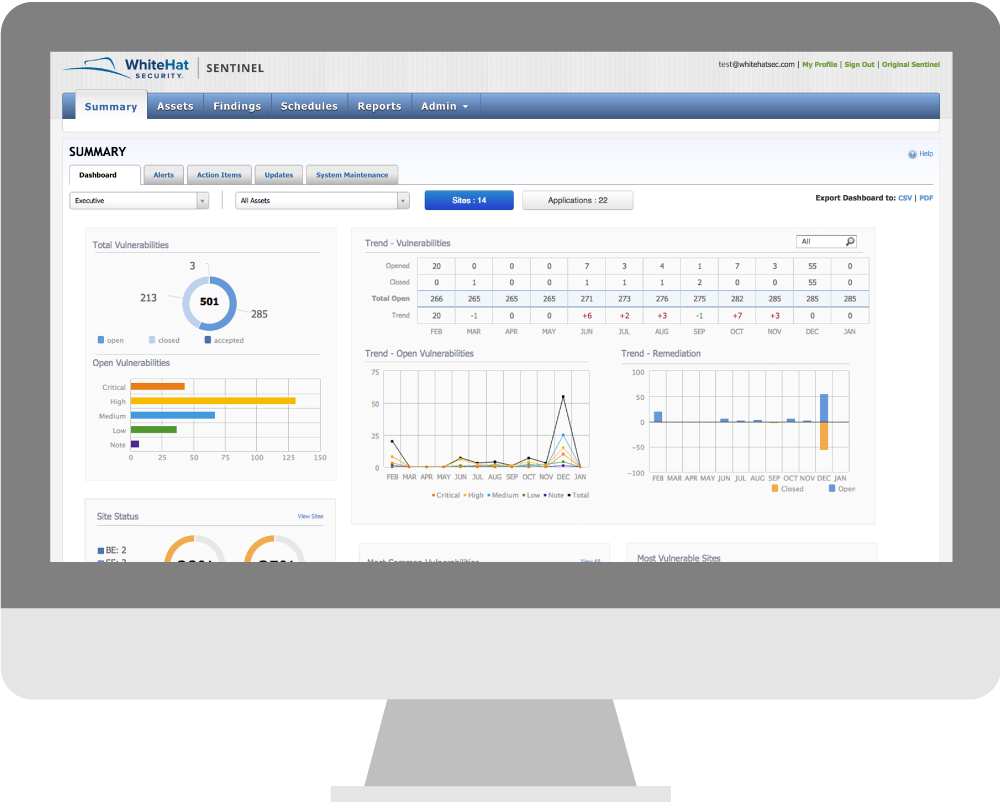
Task: Open the System Maintenance tab
Action: [352, 175]
